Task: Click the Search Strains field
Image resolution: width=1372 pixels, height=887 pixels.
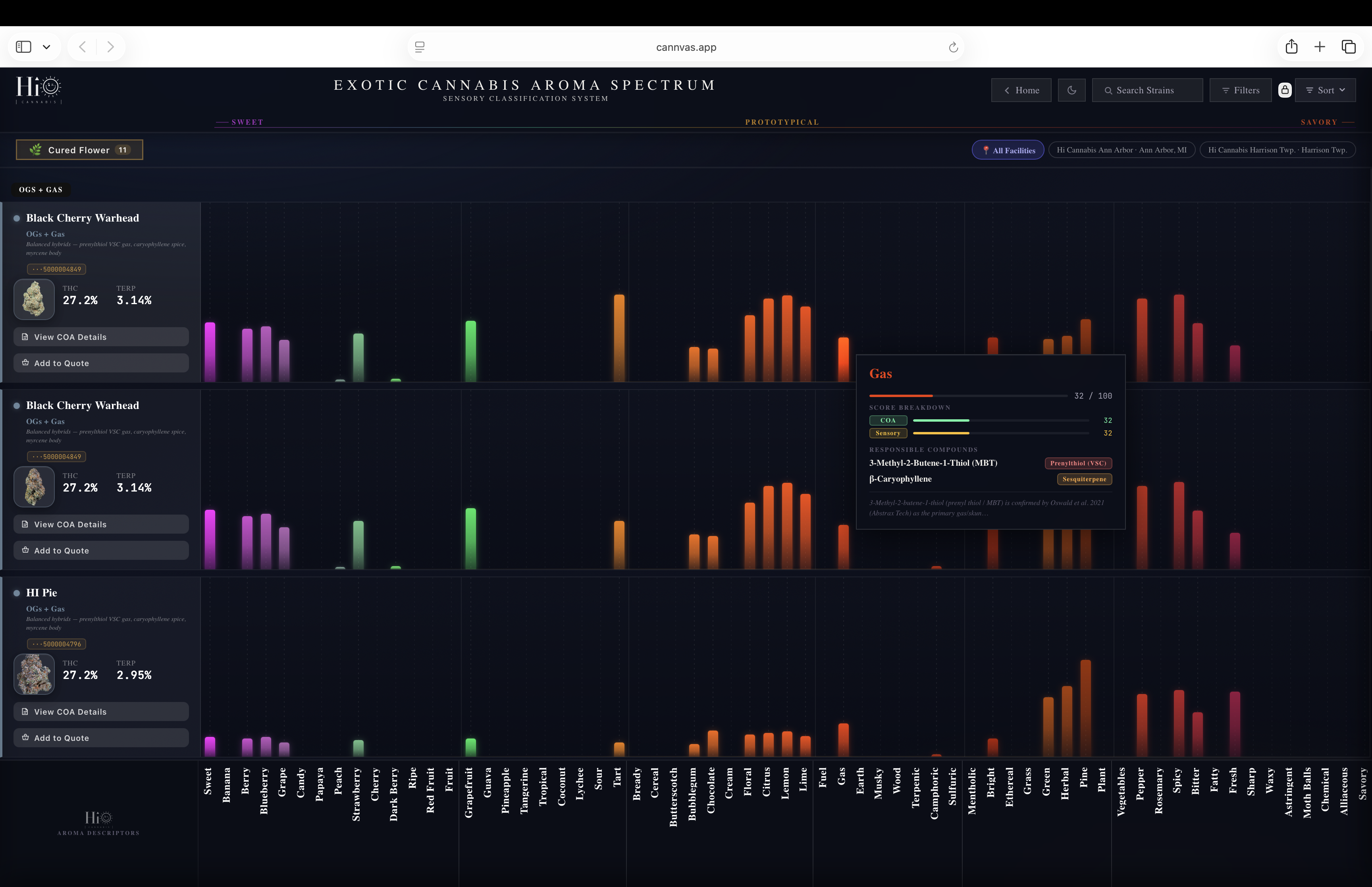Action: click(1147, 91)
